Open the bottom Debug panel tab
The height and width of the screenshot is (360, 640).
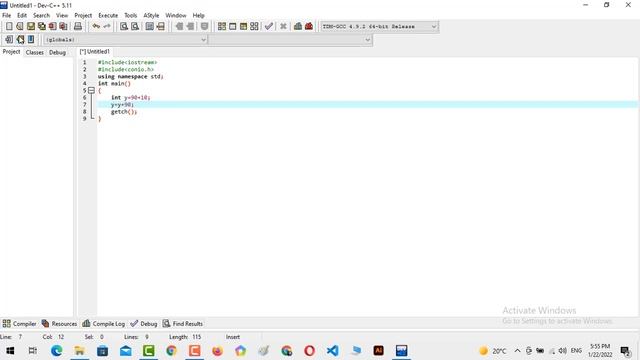pyautogui.click(x=144, y=324)
